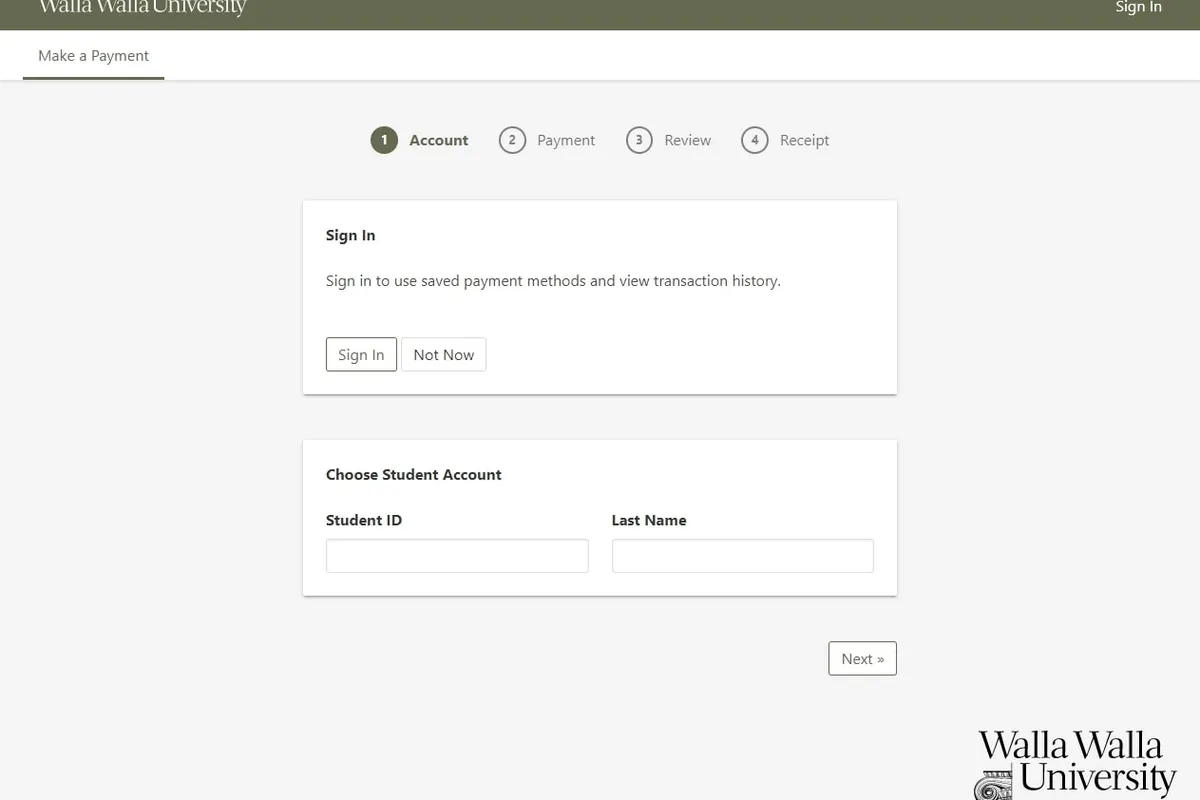Focus the Last Name input field

[743, 556]
